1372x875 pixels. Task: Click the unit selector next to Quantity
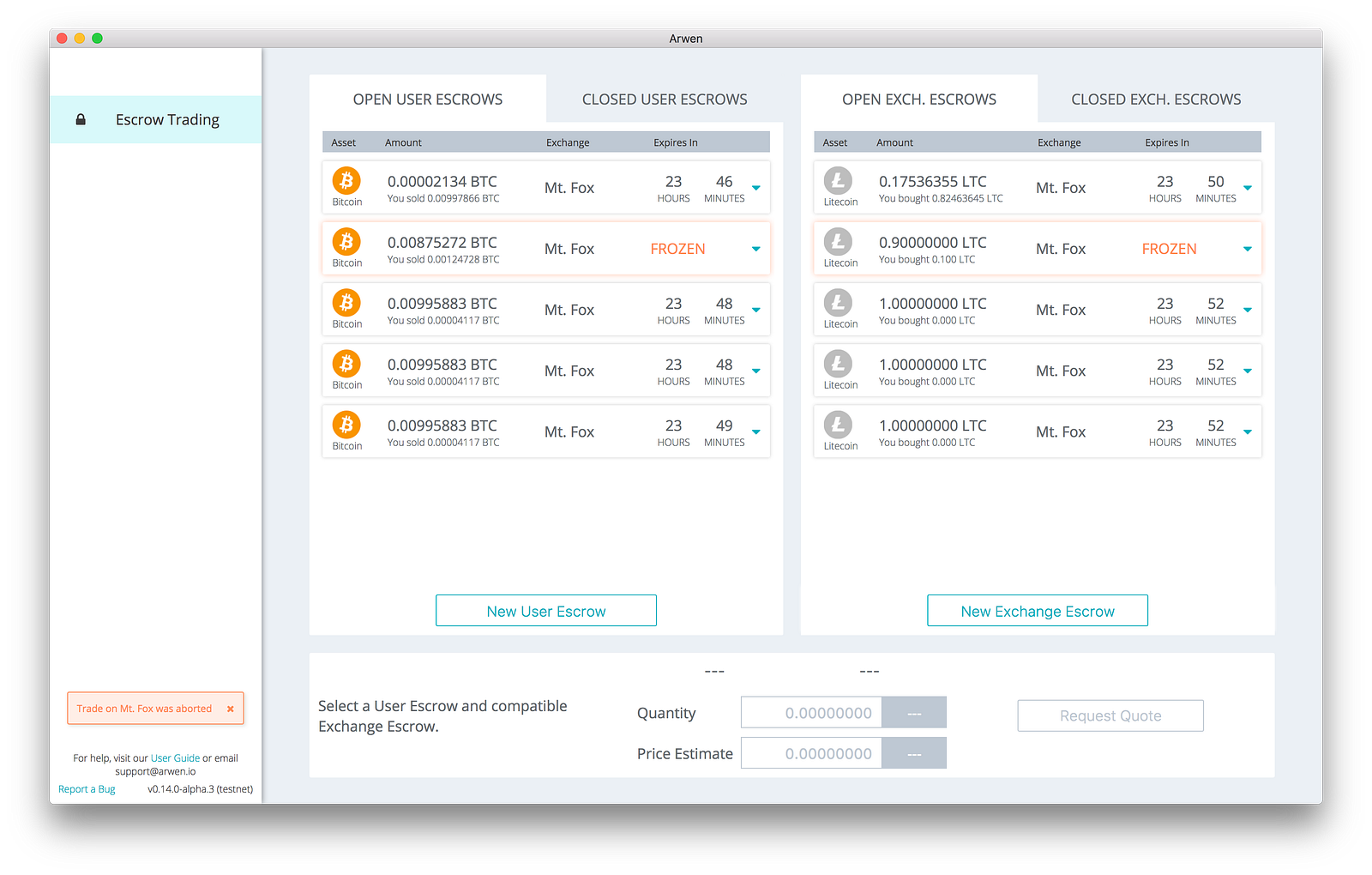(x=914, y=712)
